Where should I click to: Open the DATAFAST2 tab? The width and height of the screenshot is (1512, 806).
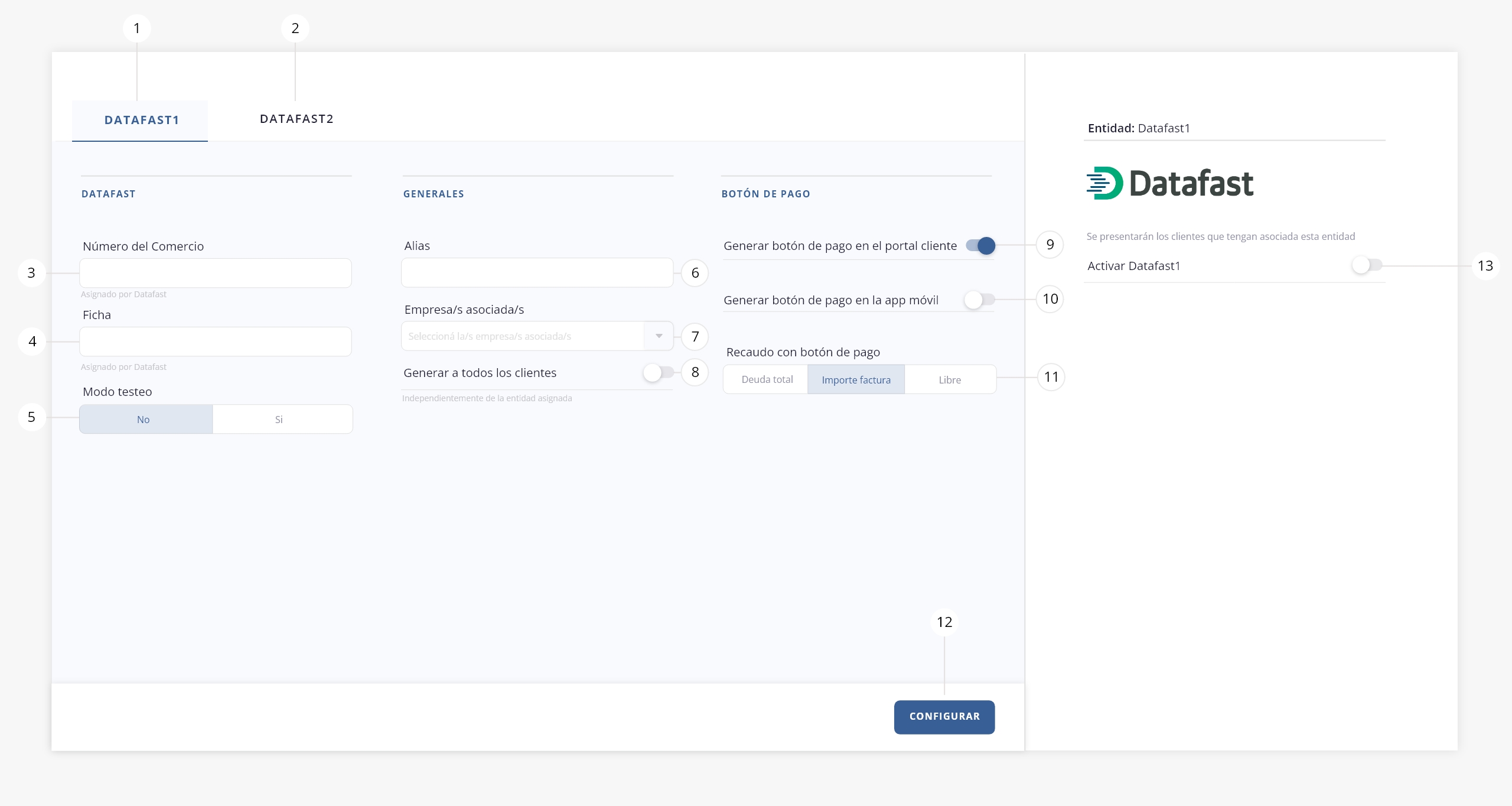pos(296,119)
